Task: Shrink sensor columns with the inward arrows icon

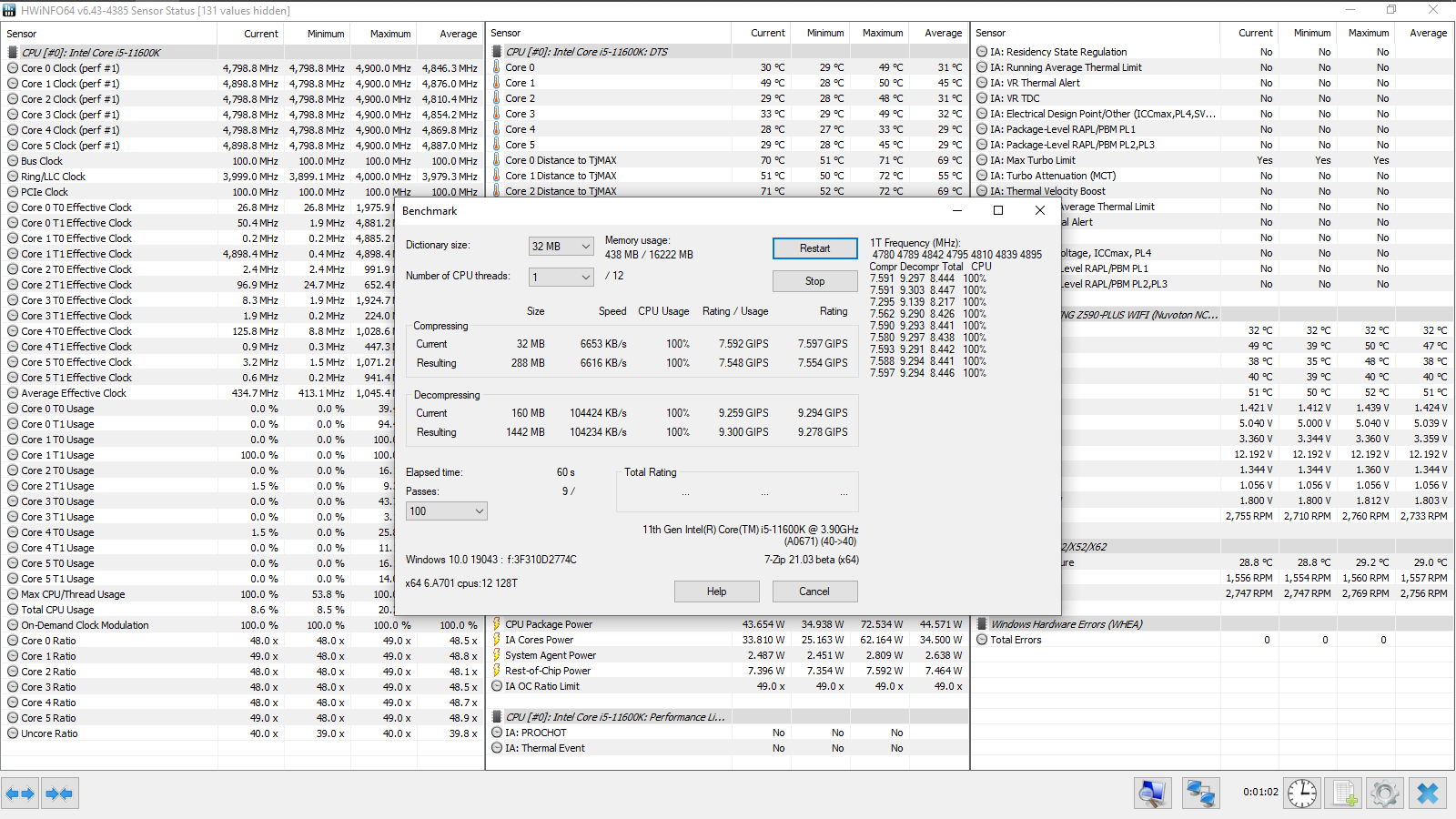Action: pyautogui.click(x=59, y=794)
